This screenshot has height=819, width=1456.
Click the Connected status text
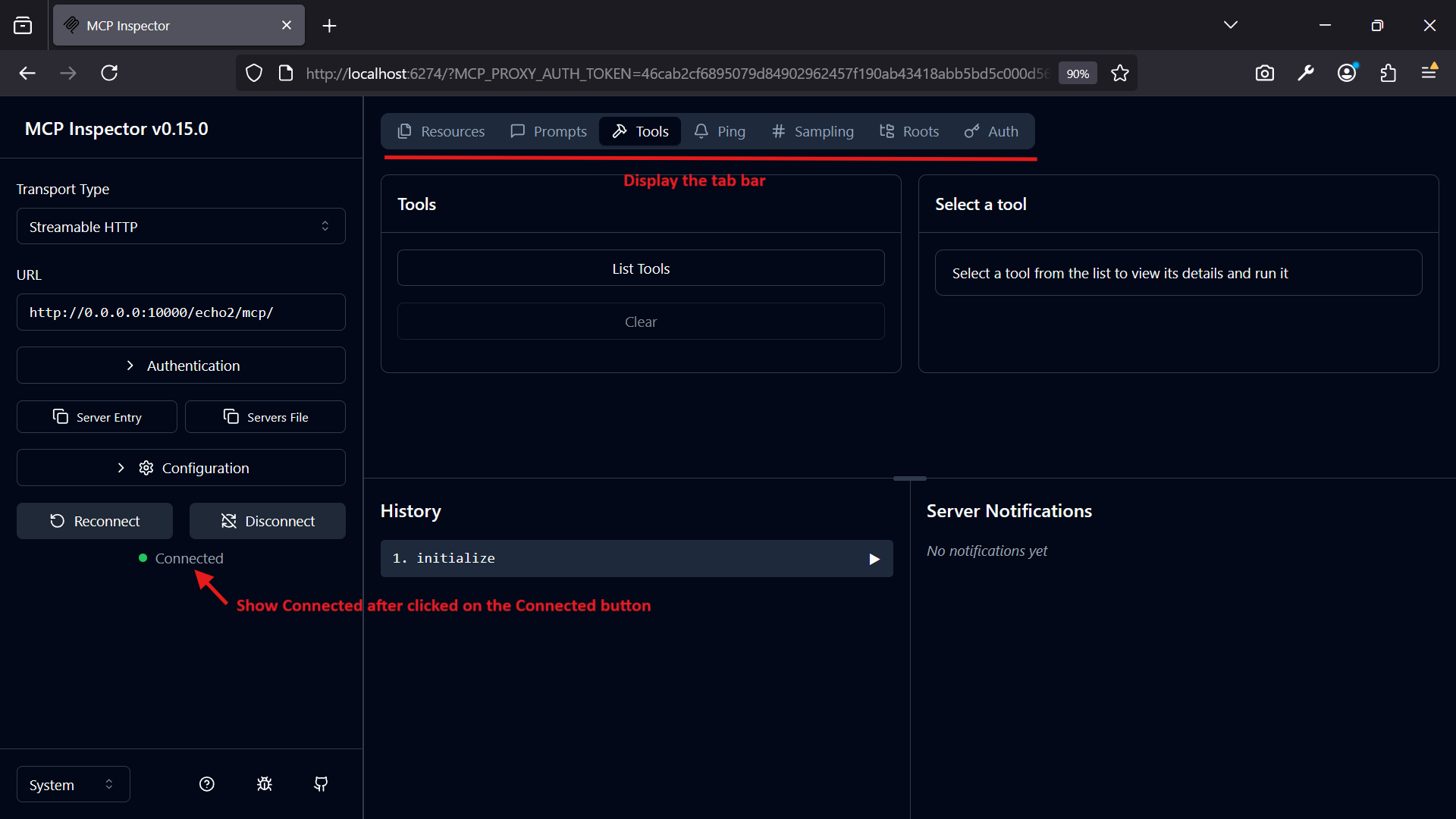tap(189, 559)
